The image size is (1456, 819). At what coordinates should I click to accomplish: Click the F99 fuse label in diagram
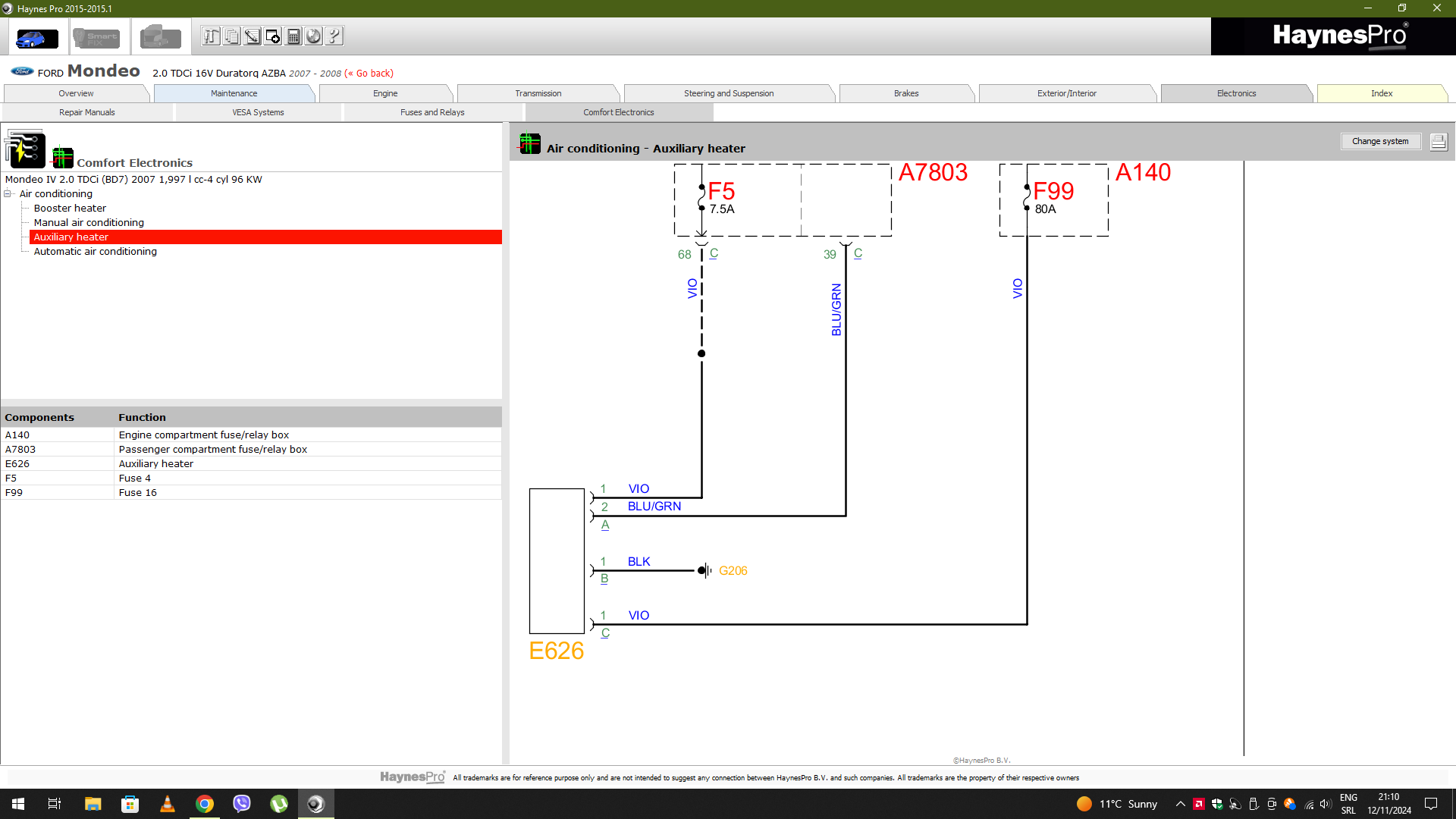click(x=1053, y=191)
